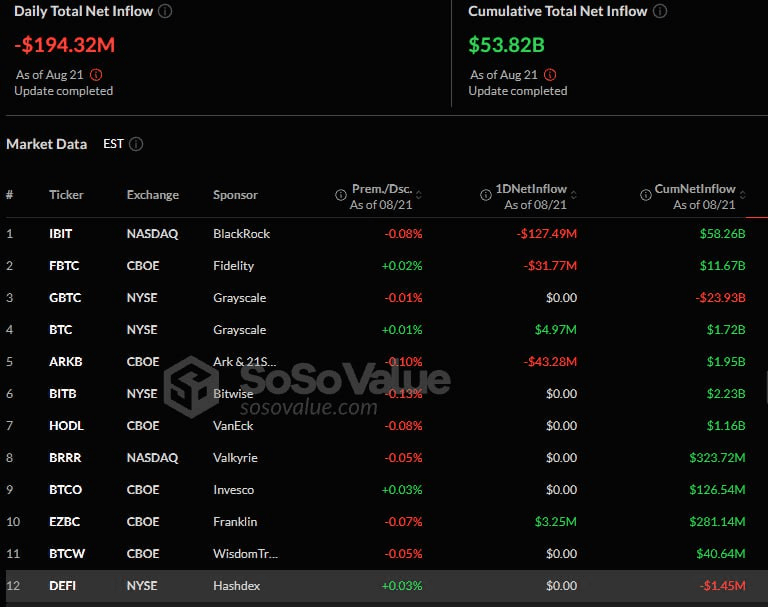Image resolution: width=768 pixels, height=607 pixels.
Task: Click BTCO cumulative inflow $126.54M
Action: (x=718, y=490)
